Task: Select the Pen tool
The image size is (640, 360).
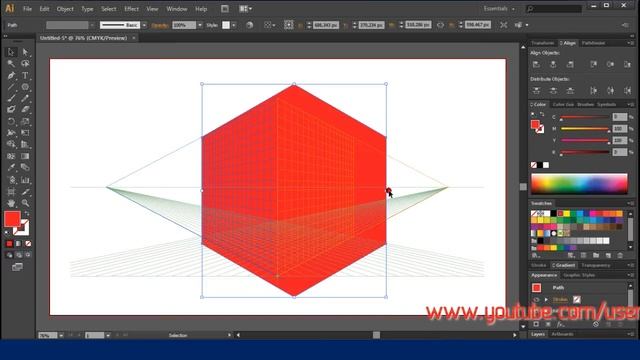Action: tap(11, 76)
